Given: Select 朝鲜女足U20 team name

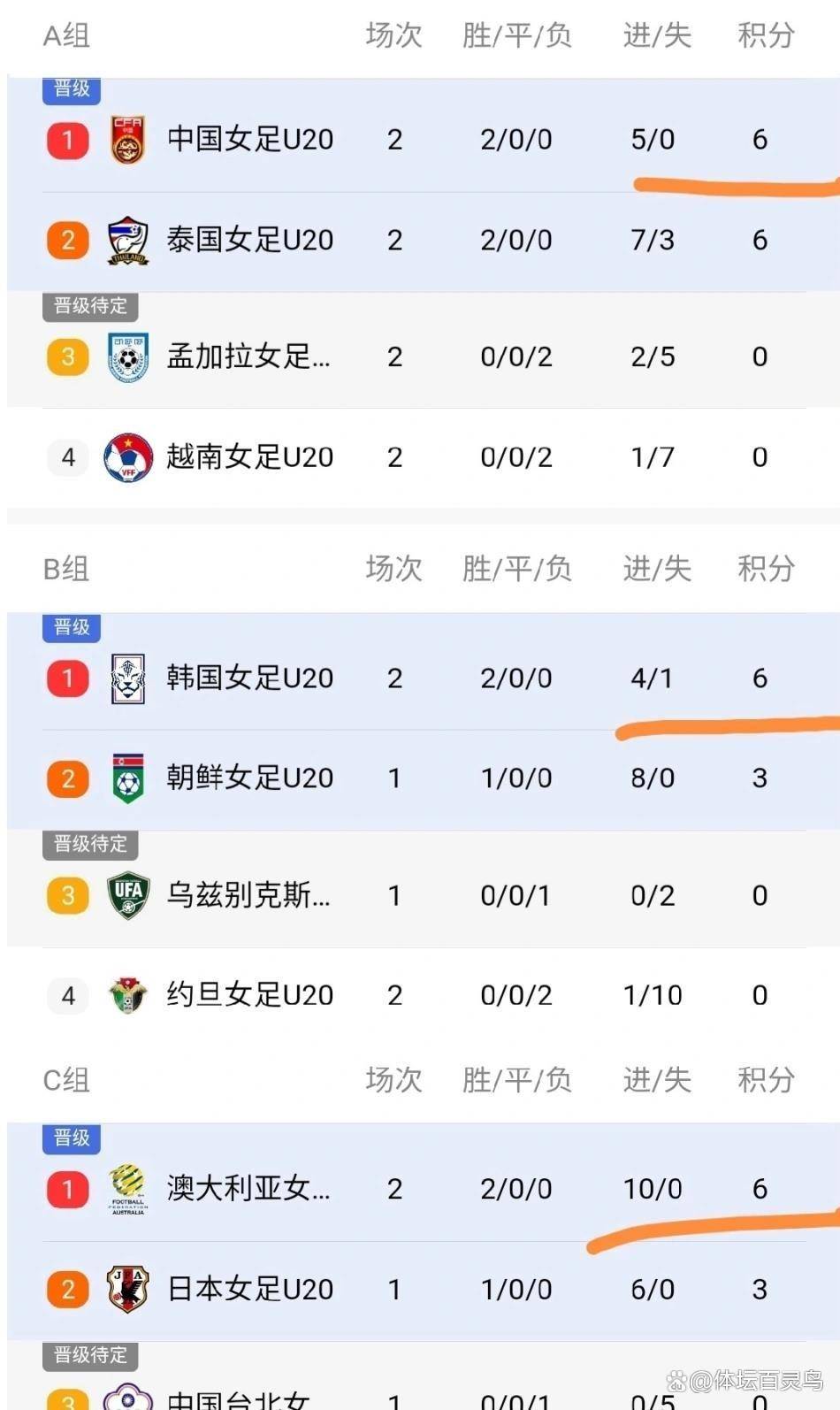Looking at the screenshot, I should point(250,778).
